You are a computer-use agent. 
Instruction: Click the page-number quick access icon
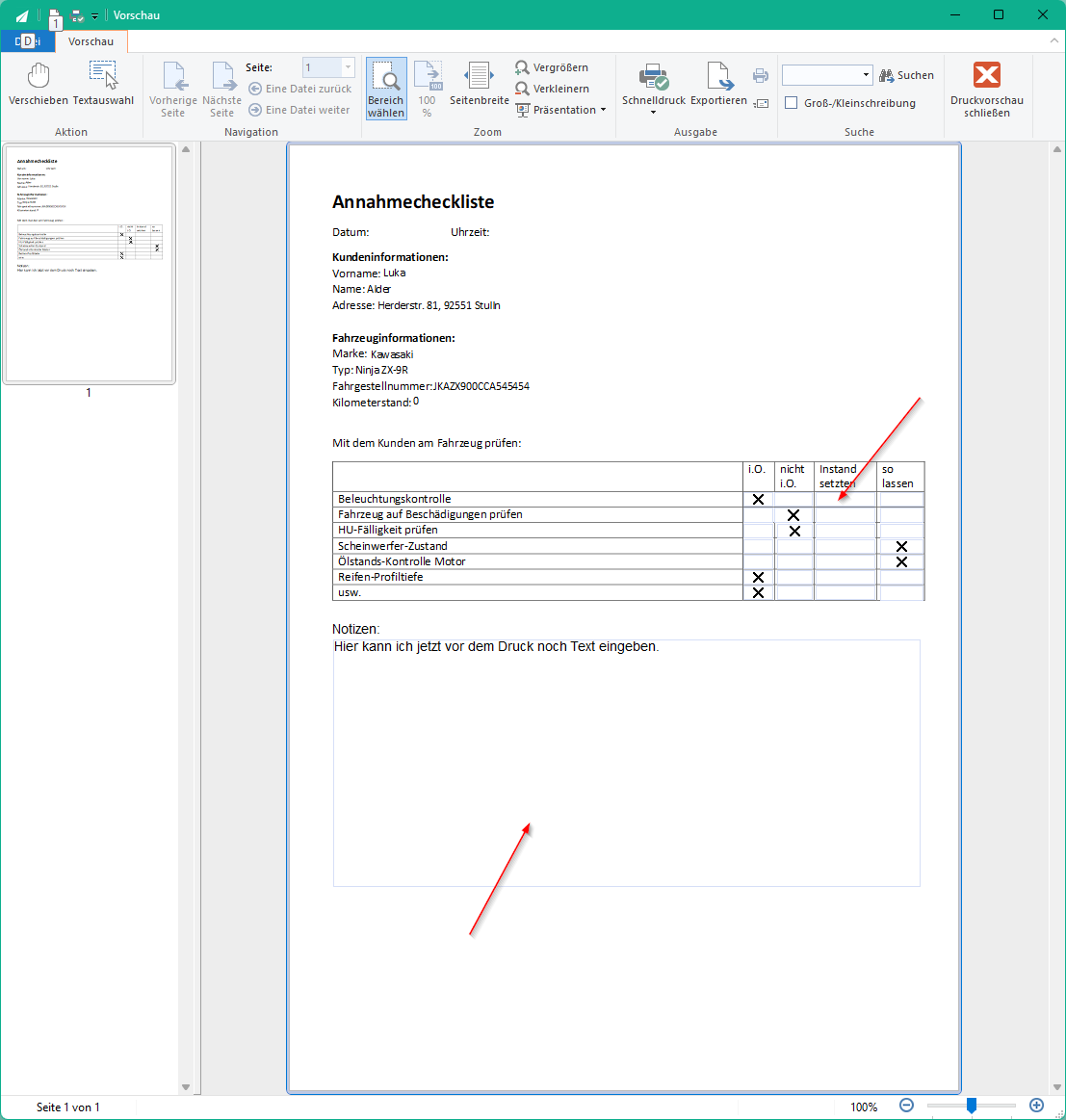tap(55, 17)
